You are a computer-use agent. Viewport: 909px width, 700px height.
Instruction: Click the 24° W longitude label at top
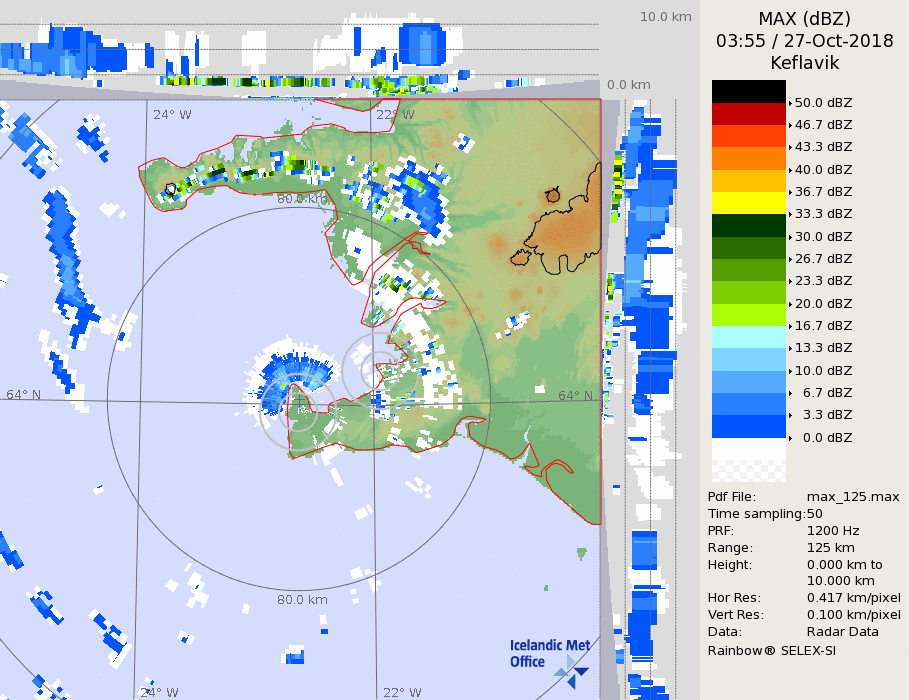pos(172,114)
